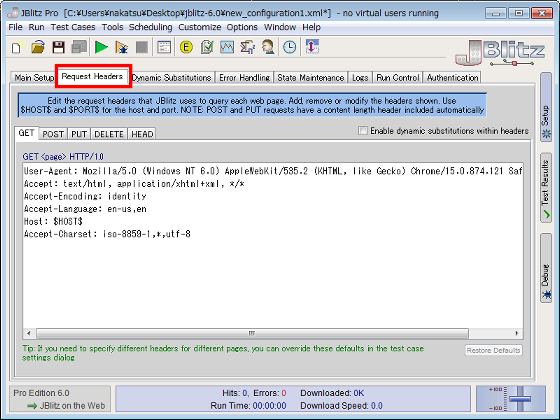Open the Debug side panel

pyautogui.click(x=546, y=268)
